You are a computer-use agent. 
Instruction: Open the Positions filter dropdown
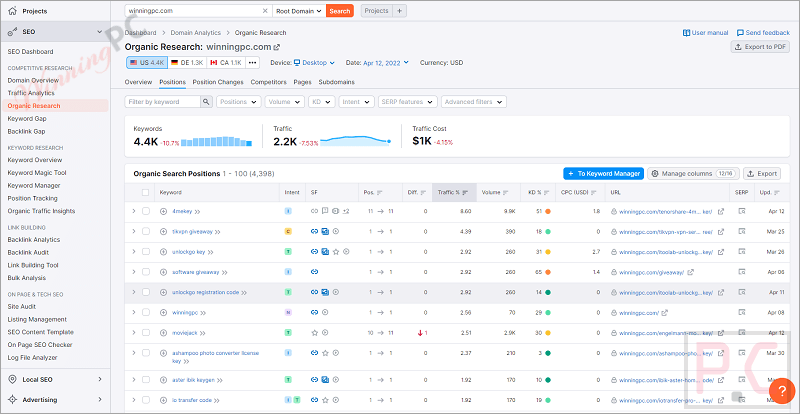pyautogui.click(x=239, y=102)
